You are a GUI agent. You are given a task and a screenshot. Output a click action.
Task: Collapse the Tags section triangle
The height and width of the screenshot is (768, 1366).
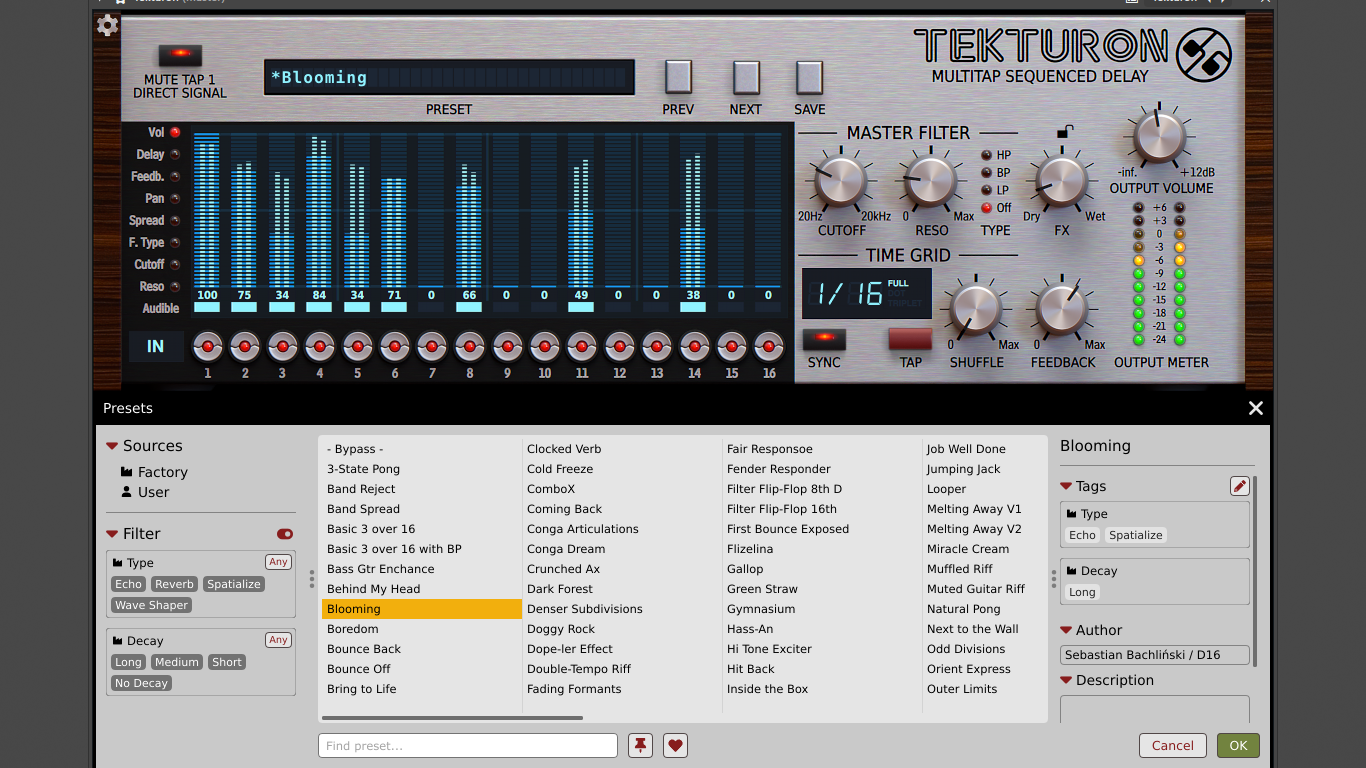pyautogui.click(x=1066, y=486)
